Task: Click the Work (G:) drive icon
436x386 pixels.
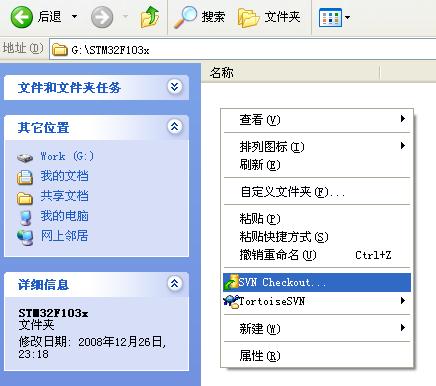Action: coord(25,157)
